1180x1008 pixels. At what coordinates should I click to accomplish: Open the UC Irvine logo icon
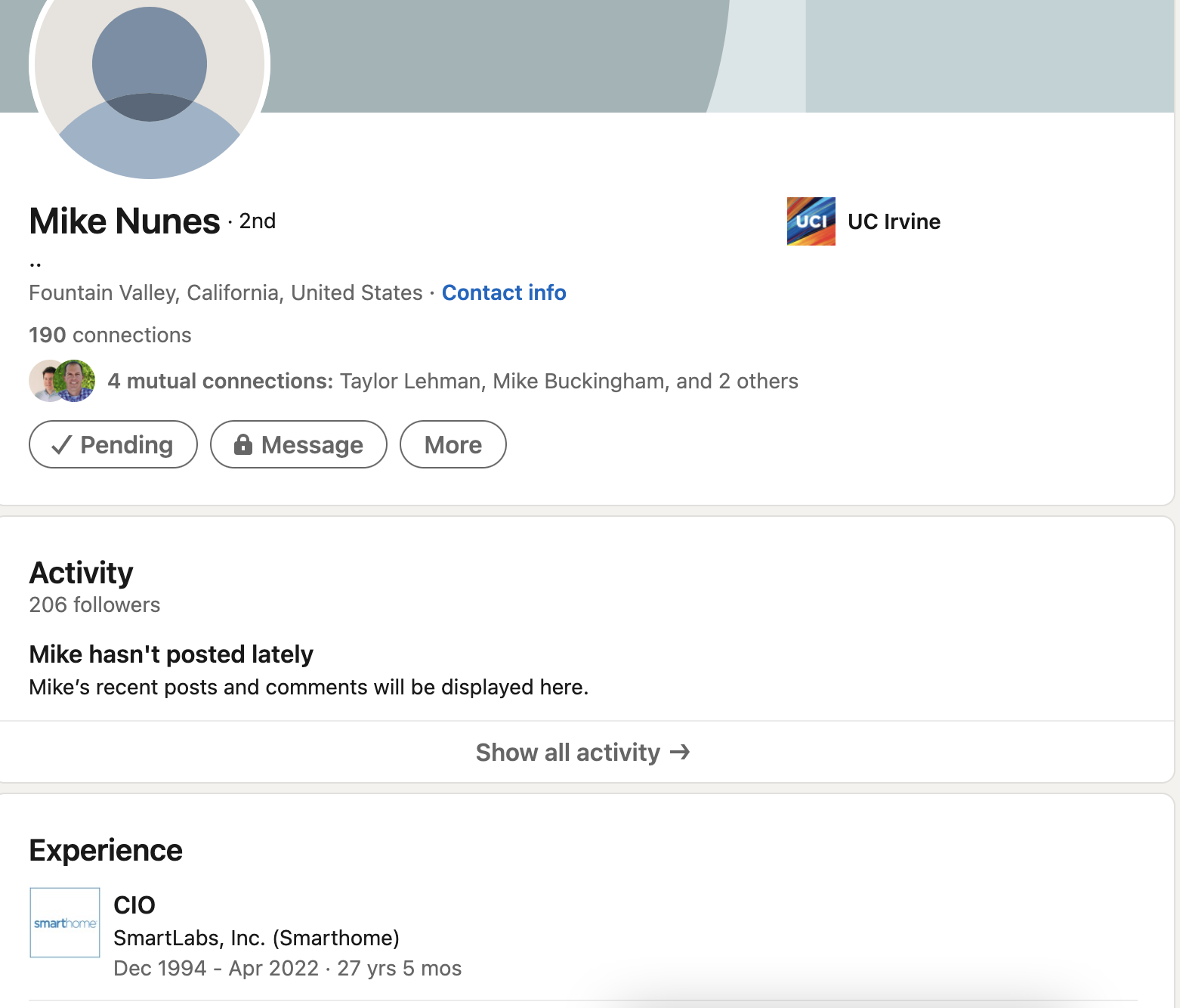[811, 221]
